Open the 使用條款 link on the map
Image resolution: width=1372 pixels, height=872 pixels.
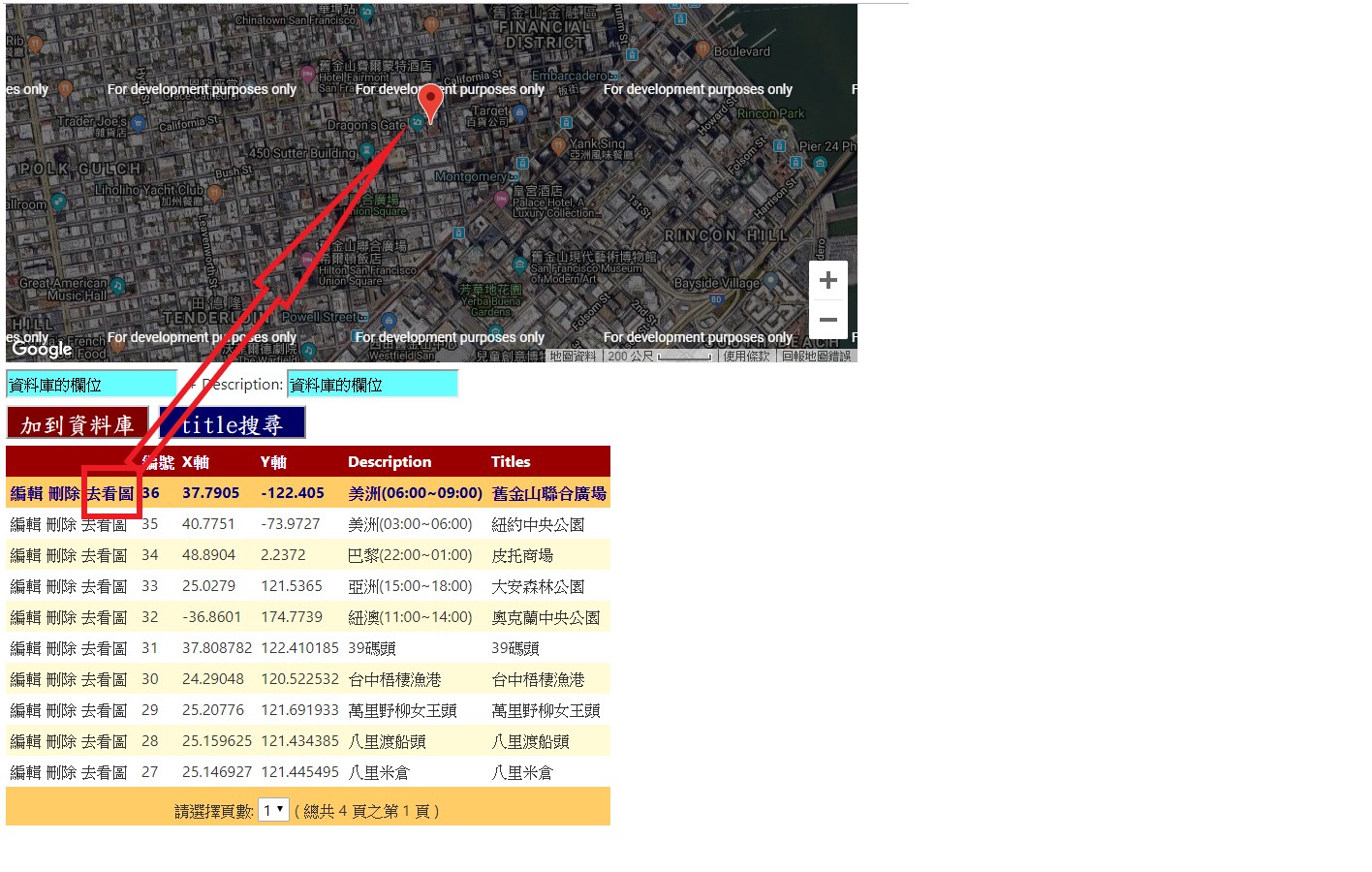(747, 356)
